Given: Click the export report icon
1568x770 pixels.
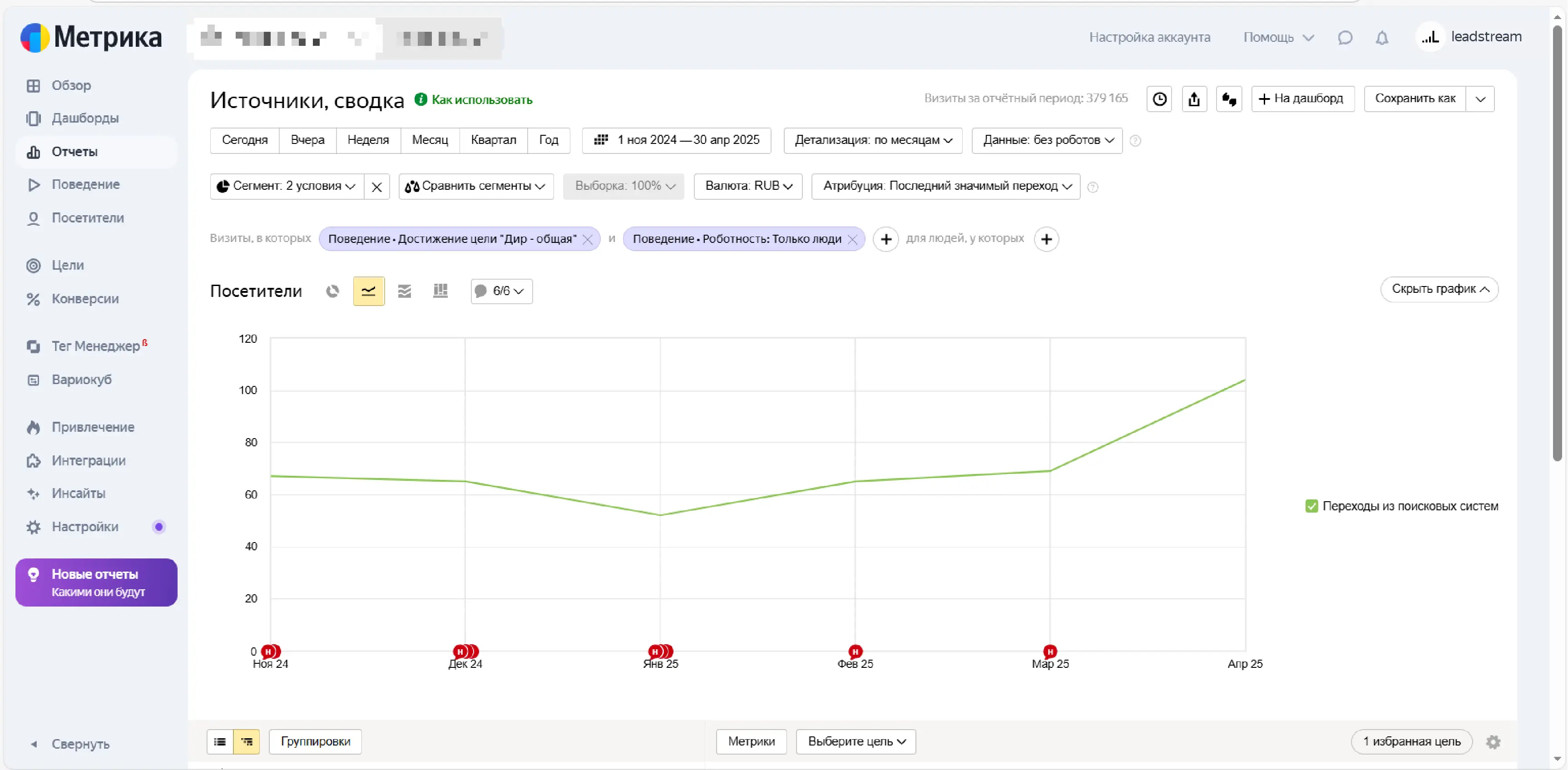Looking at the screenshot, I should pos(1194,99).
